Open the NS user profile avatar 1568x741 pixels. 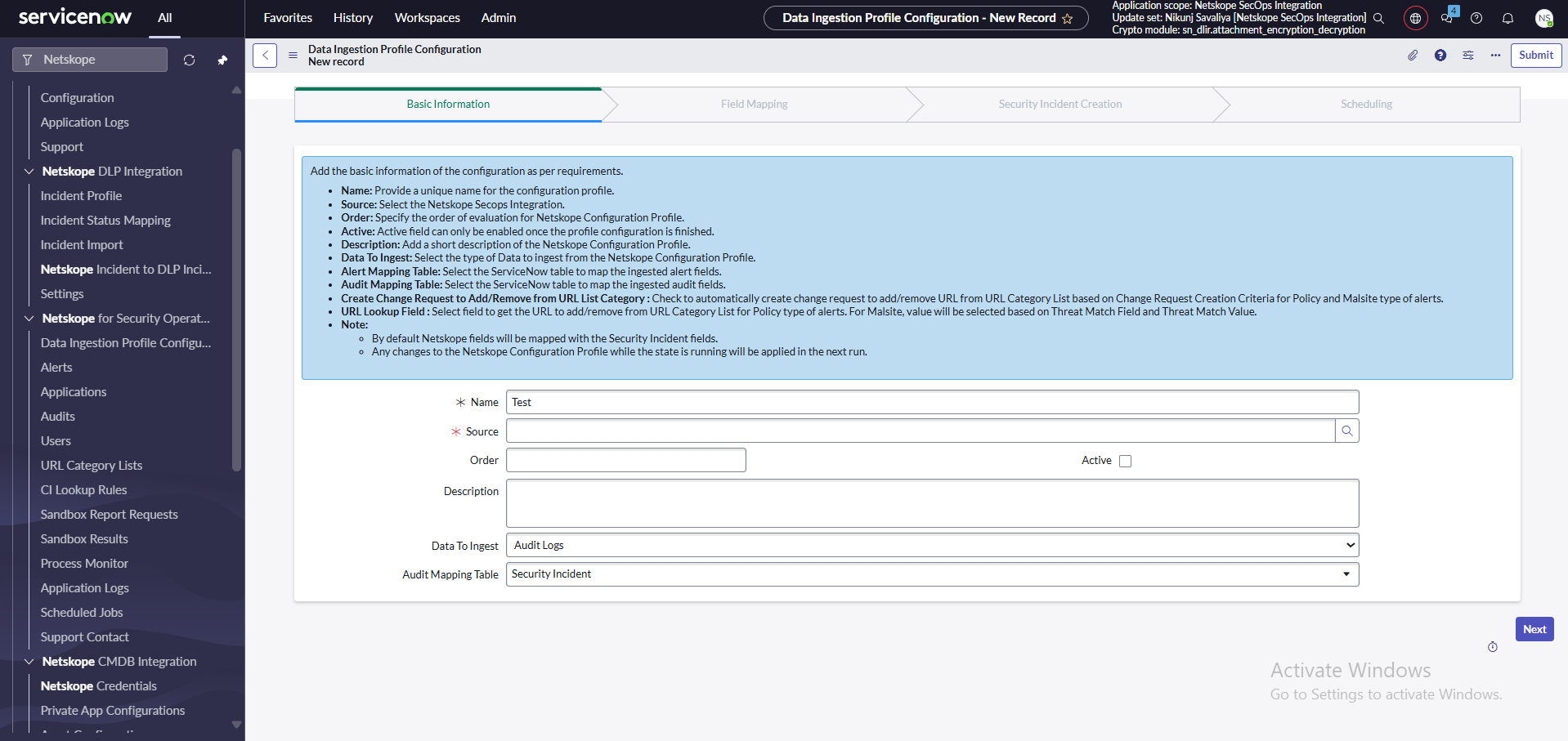(x=1543, y=18)
